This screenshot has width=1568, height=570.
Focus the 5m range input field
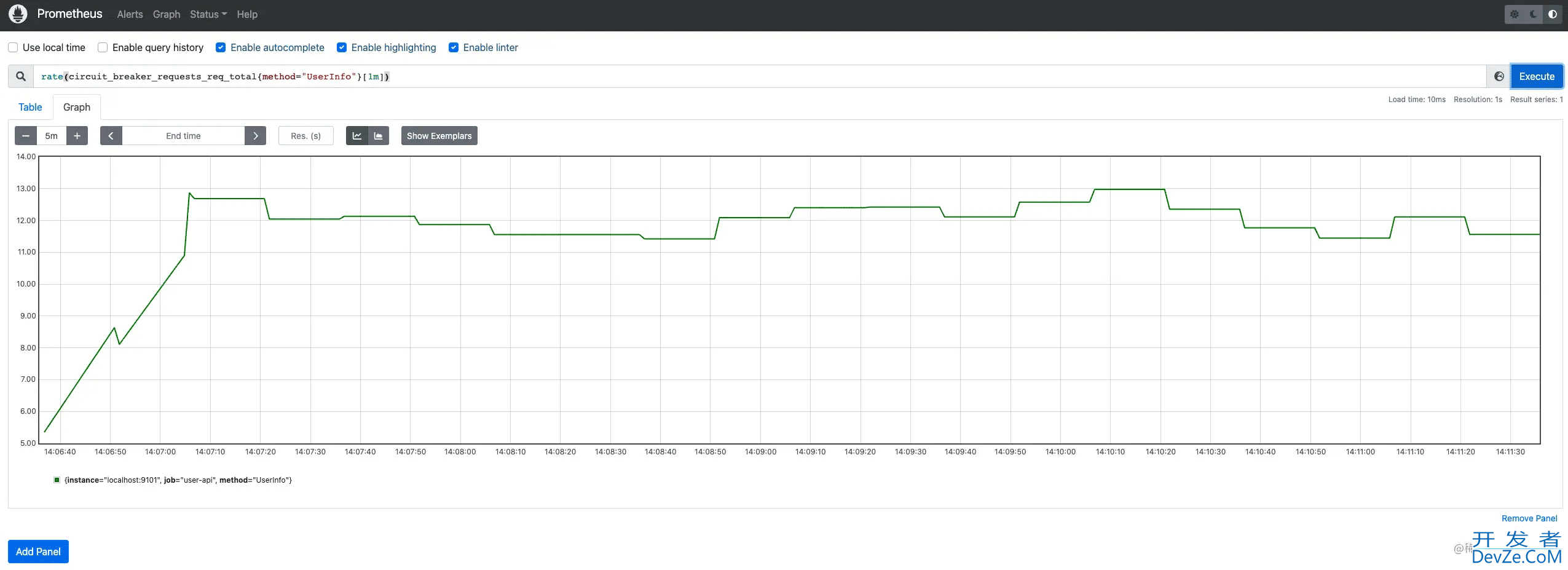pos(52,136)
